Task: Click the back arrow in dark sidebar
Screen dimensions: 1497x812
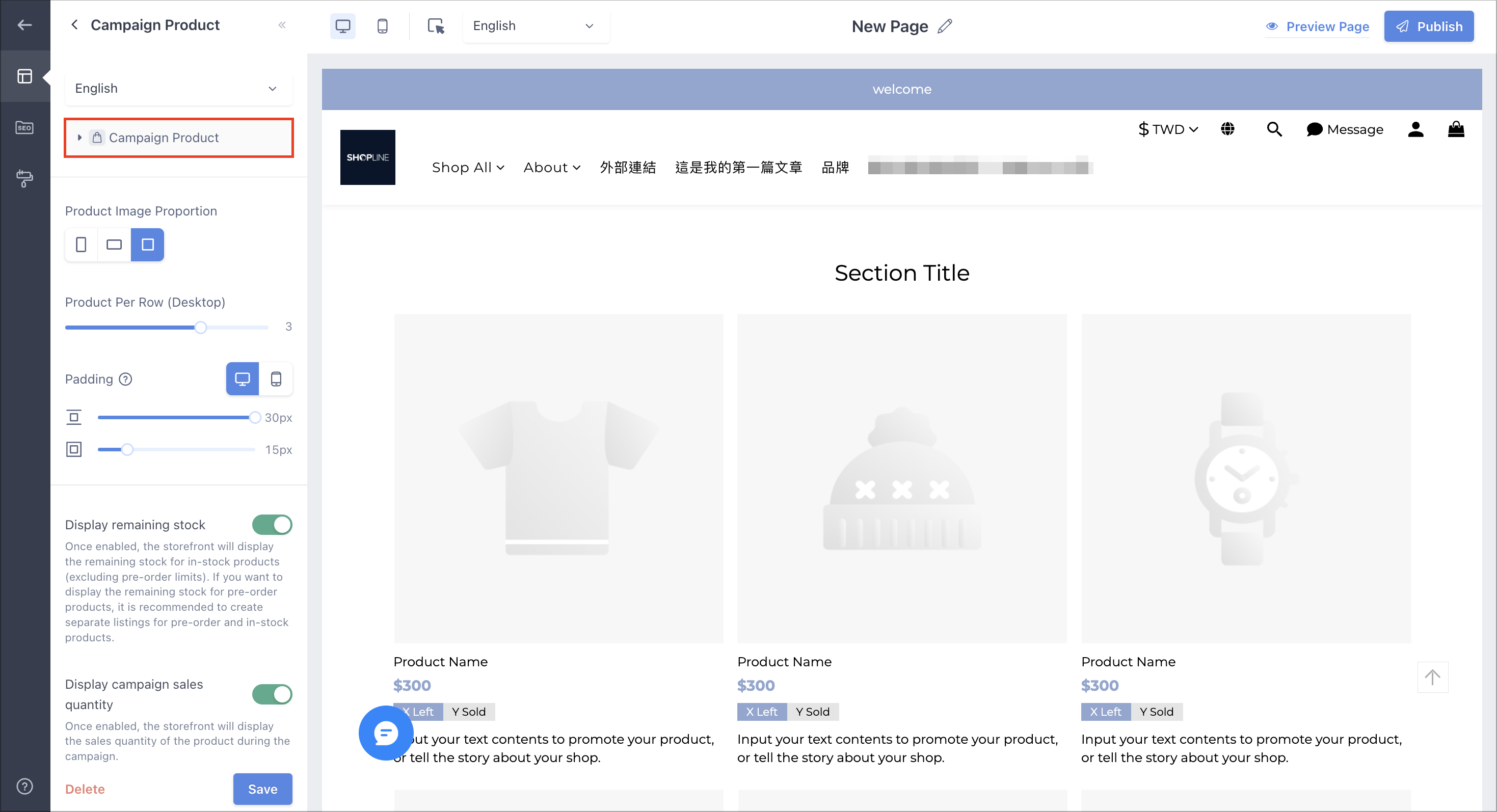Action: (24, 25)
